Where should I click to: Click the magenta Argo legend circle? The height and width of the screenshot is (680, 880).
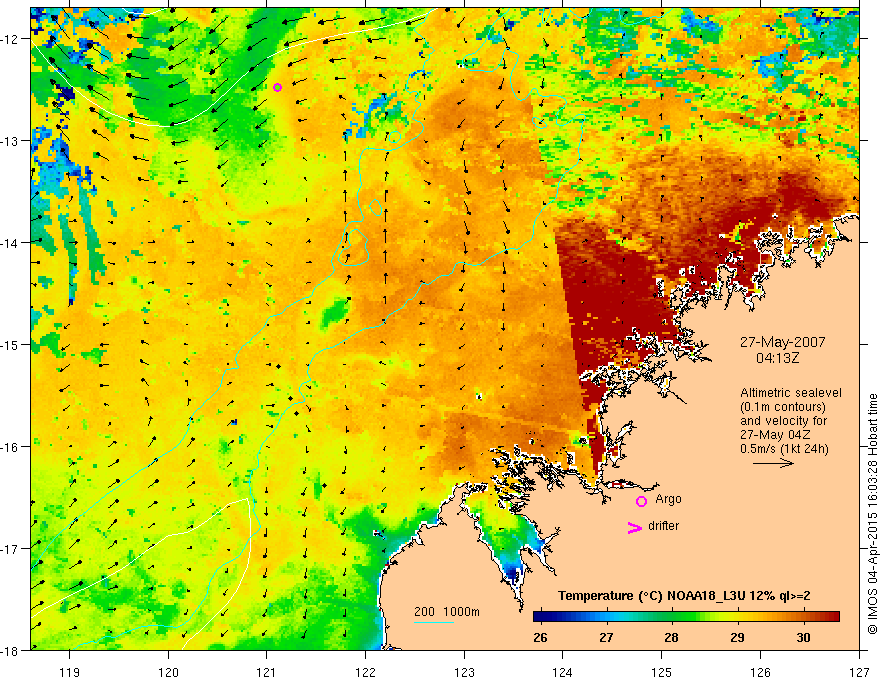641,501
